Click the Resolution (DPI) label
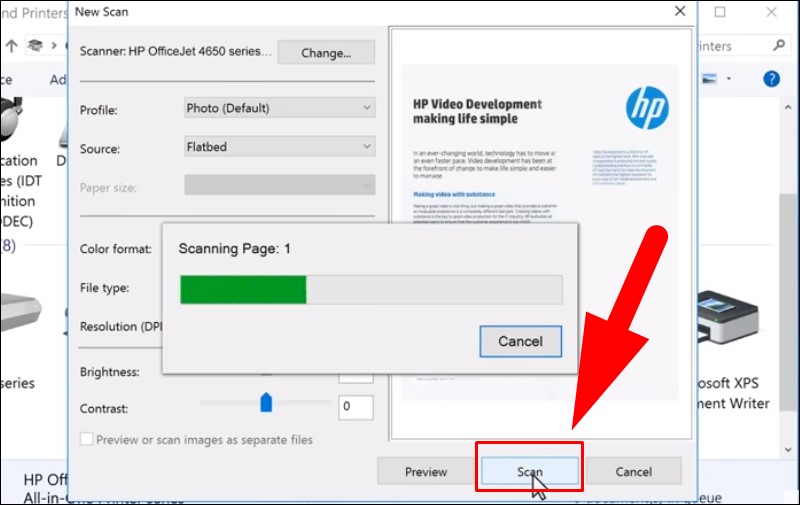This screenshot has height=505, width=800. pos(120,326)
